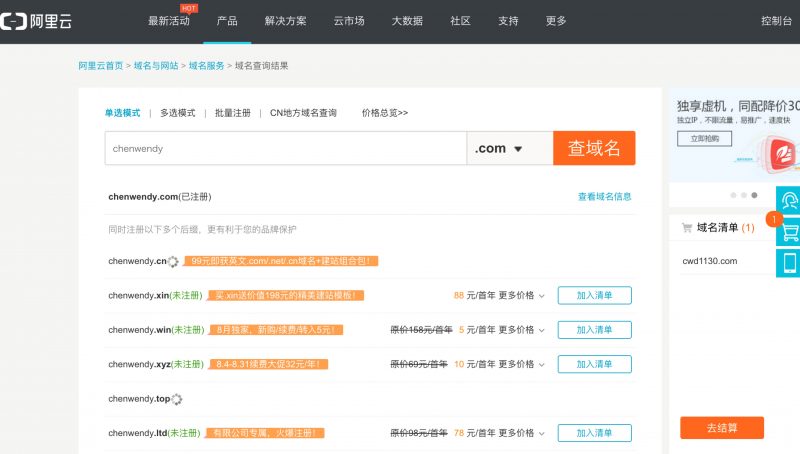Screen dimensions: 800x454
Task: Open the customer service headset icon
Action: click(x=788, y=199)
